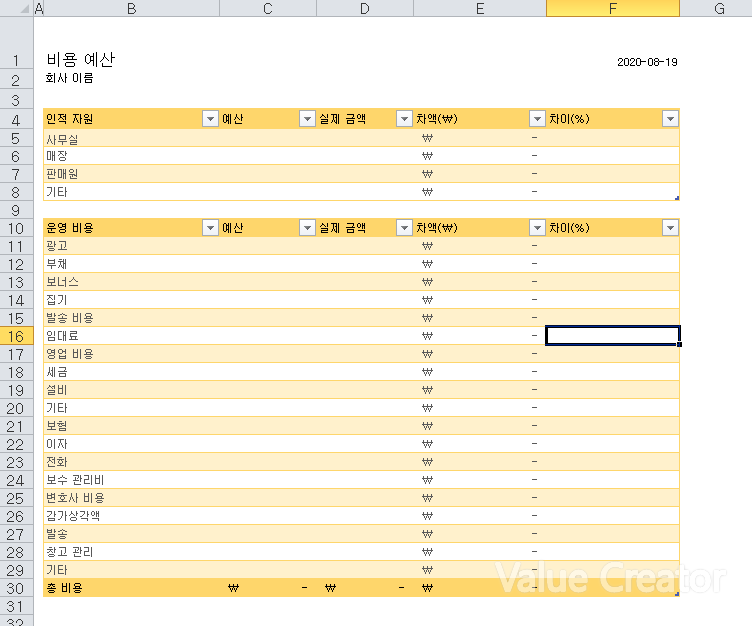
Task: Open 예산 filter dropdown in row 4
Action: pyautogui.click(x=307, y=118)
